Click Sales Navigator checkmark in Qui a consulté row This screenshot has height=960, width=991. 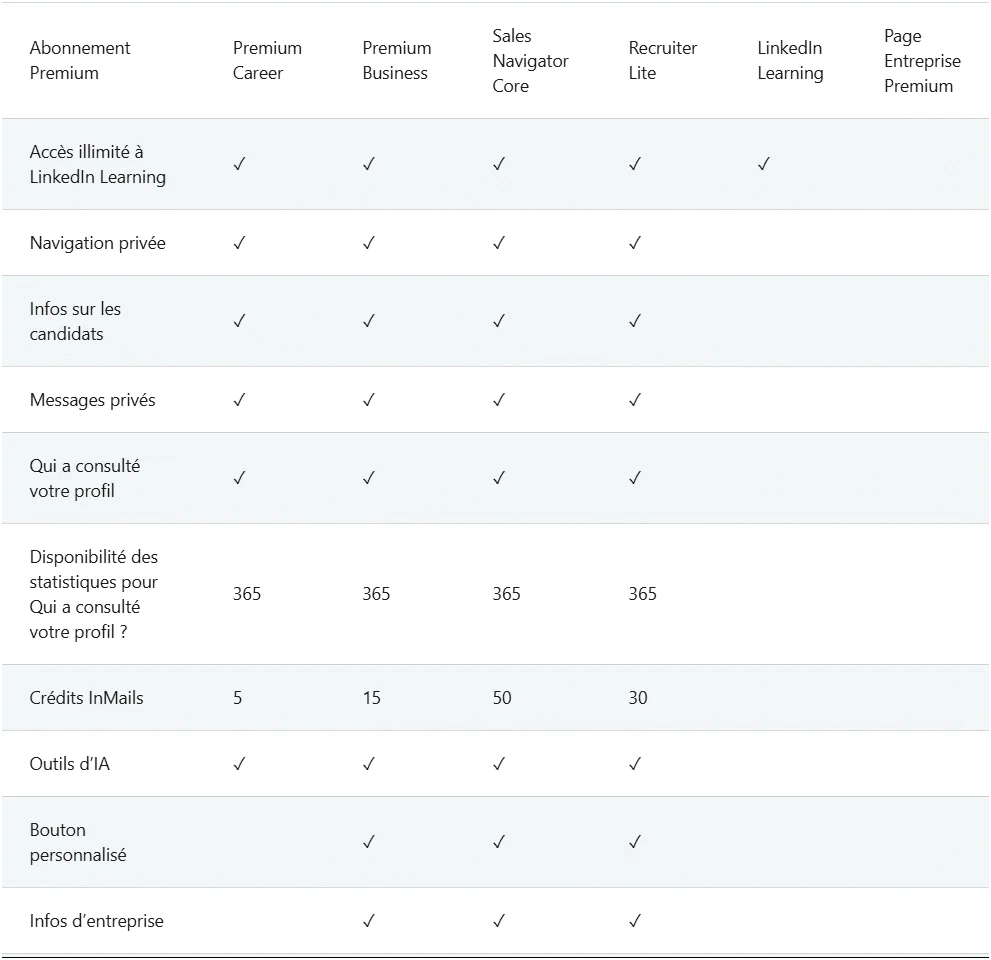coord(499,478)
